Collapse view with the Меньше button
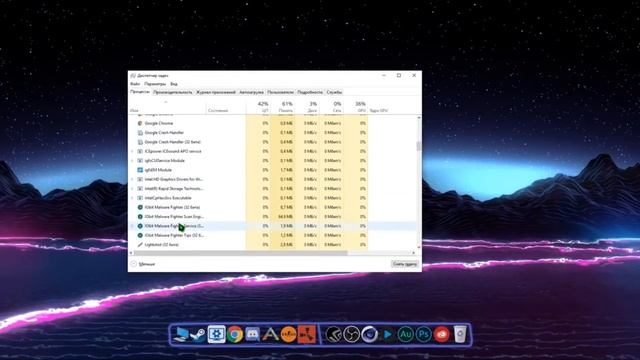 143,264
